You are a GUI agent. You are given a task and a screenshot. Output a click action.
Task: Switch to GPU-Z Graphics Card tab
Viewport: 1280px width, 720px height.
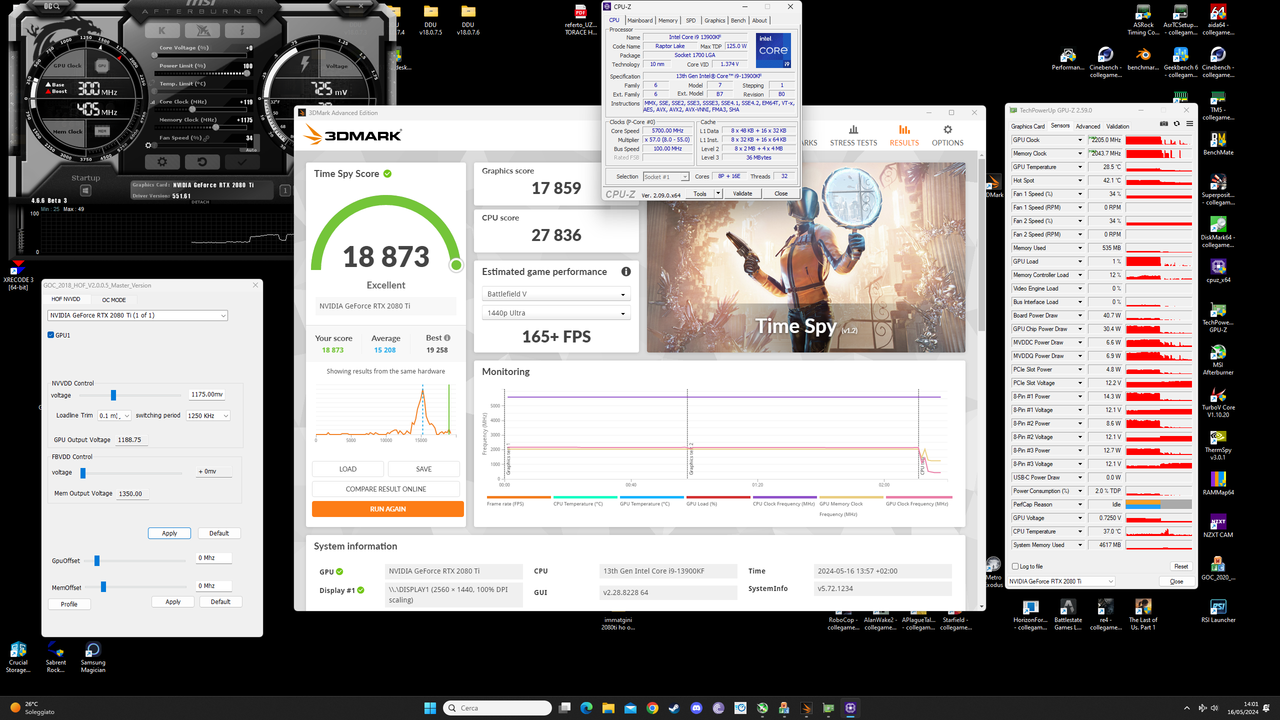pyautogui.click(x=1027, y=126)
